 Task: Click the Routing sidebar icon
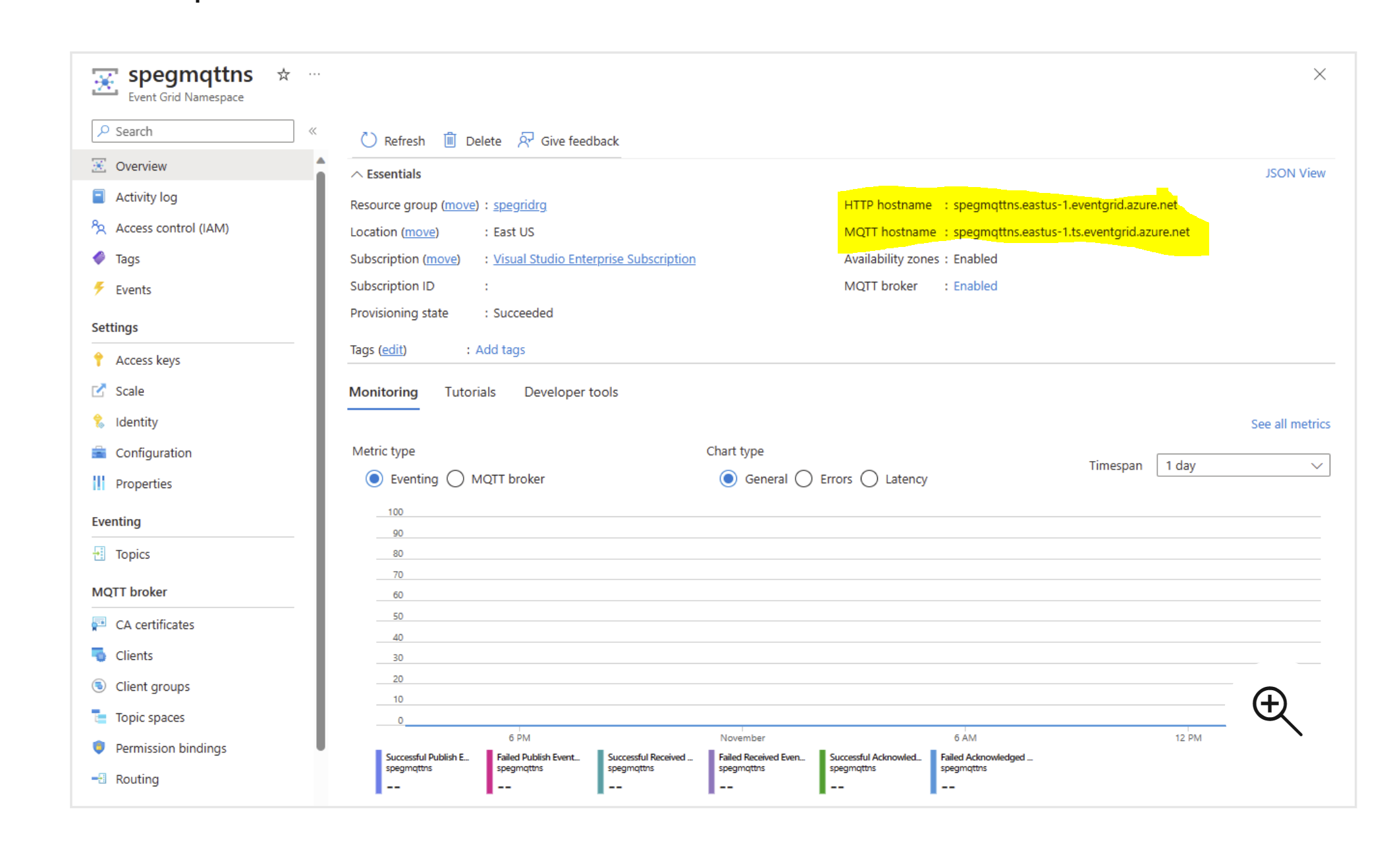tap(99, 778)
